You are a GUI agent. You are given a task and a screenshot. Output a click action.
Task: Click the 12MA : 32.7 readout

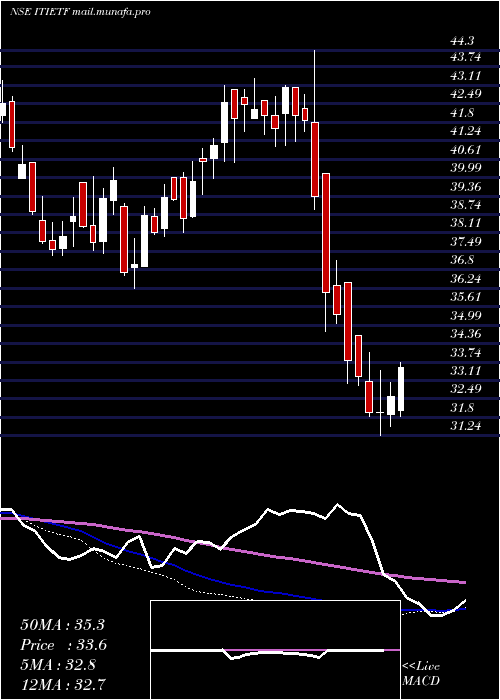62,684
